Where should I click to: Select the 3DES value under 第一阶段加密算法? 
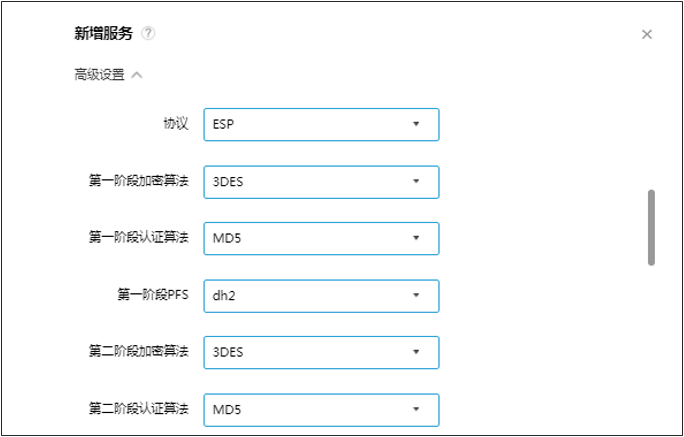tap(226, 182)
